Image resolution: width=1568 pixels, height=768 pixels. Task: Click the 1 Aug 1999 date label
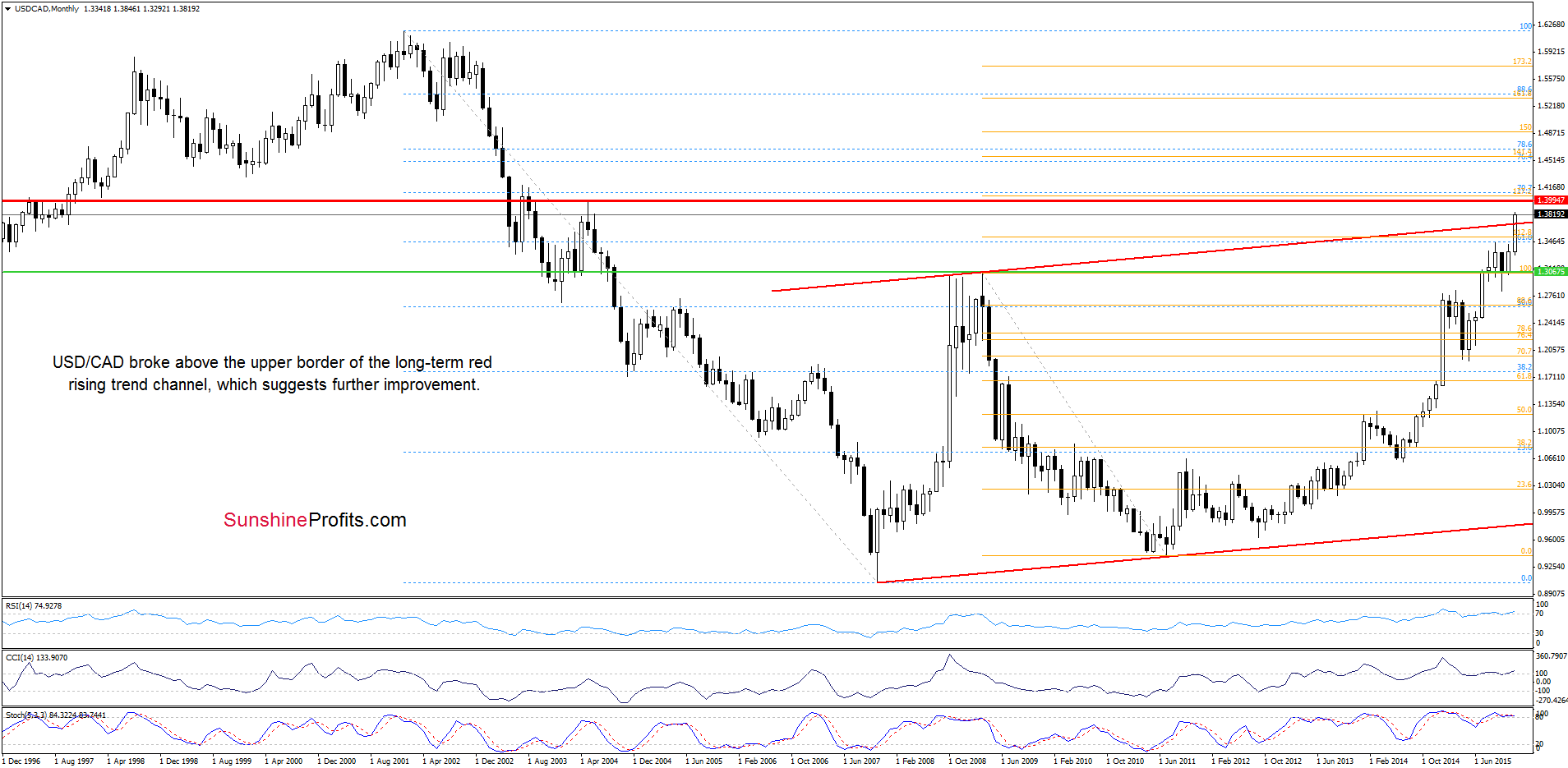coord(232,761)
